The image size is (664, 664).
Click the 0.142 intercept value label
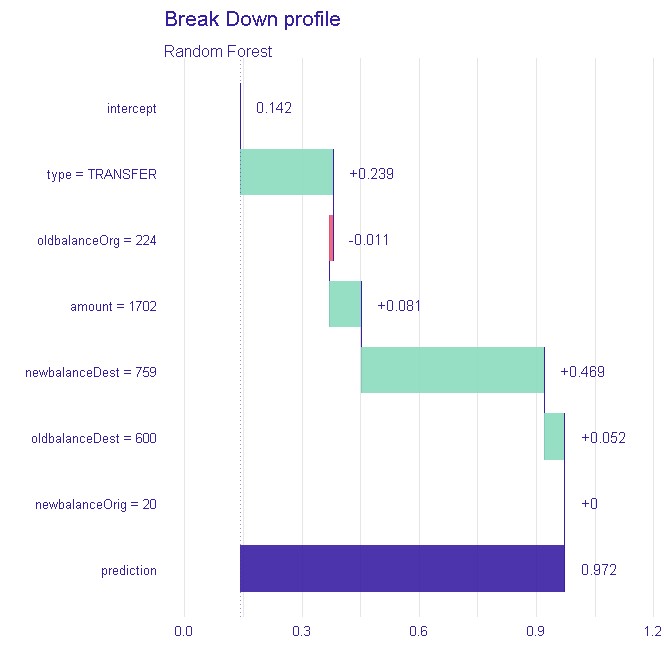point(274,108)
